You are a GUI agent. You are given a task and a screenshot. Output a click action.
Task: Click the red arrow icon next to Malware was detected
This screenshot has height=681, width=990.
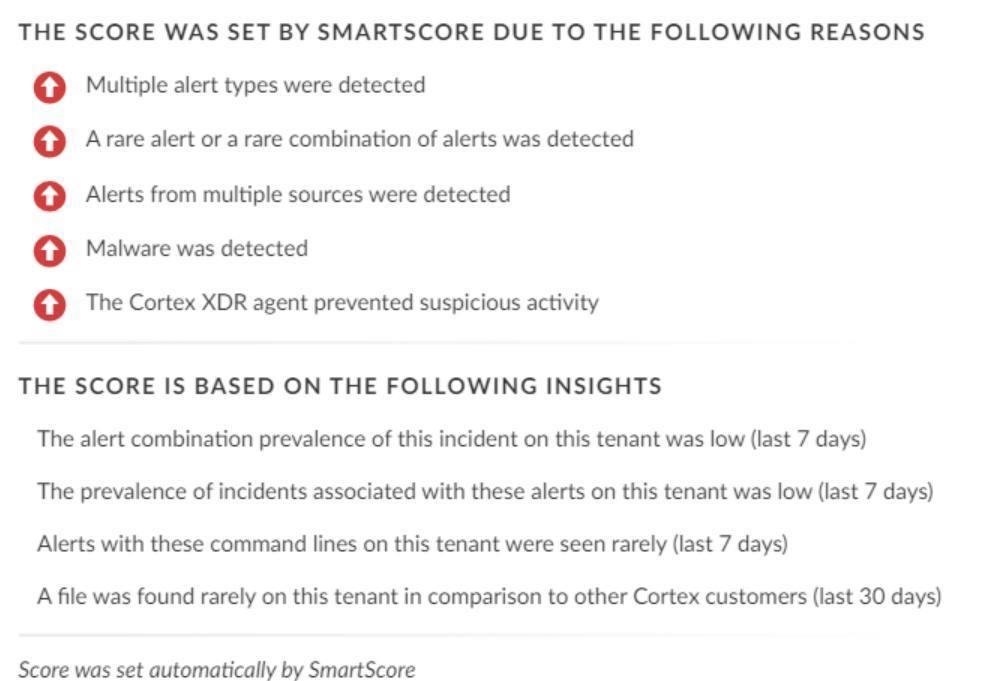pos(49,251)
